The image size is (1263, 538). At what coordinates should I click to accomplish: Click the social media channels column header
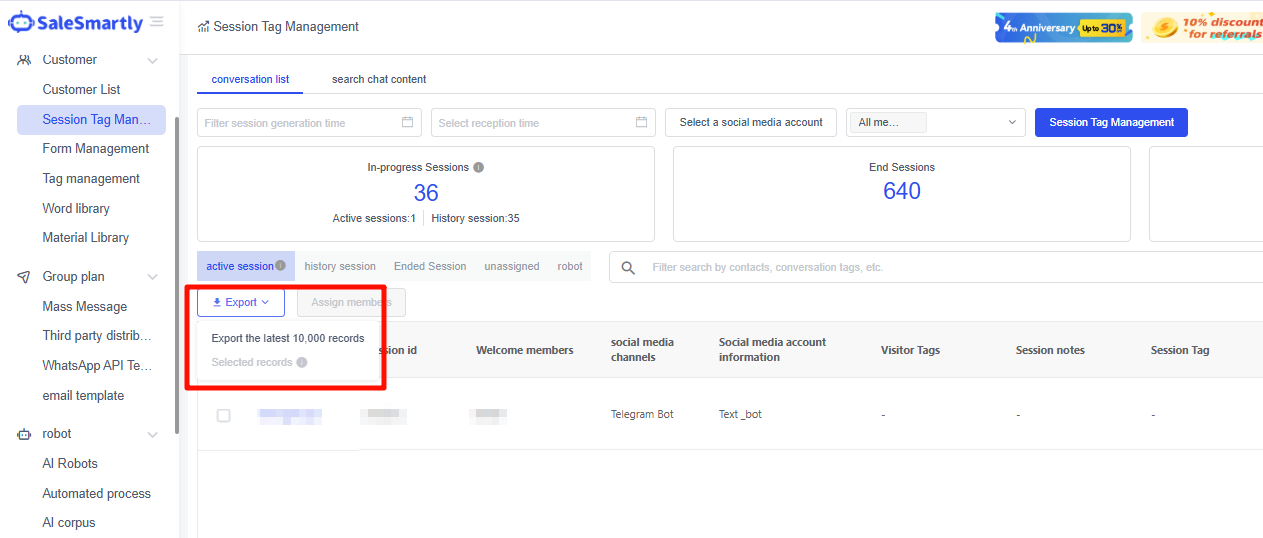coord(642,350)
